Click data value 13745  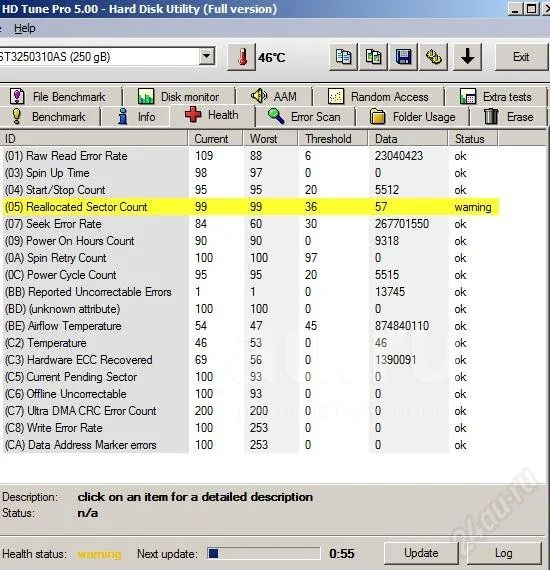click(390, 292)
